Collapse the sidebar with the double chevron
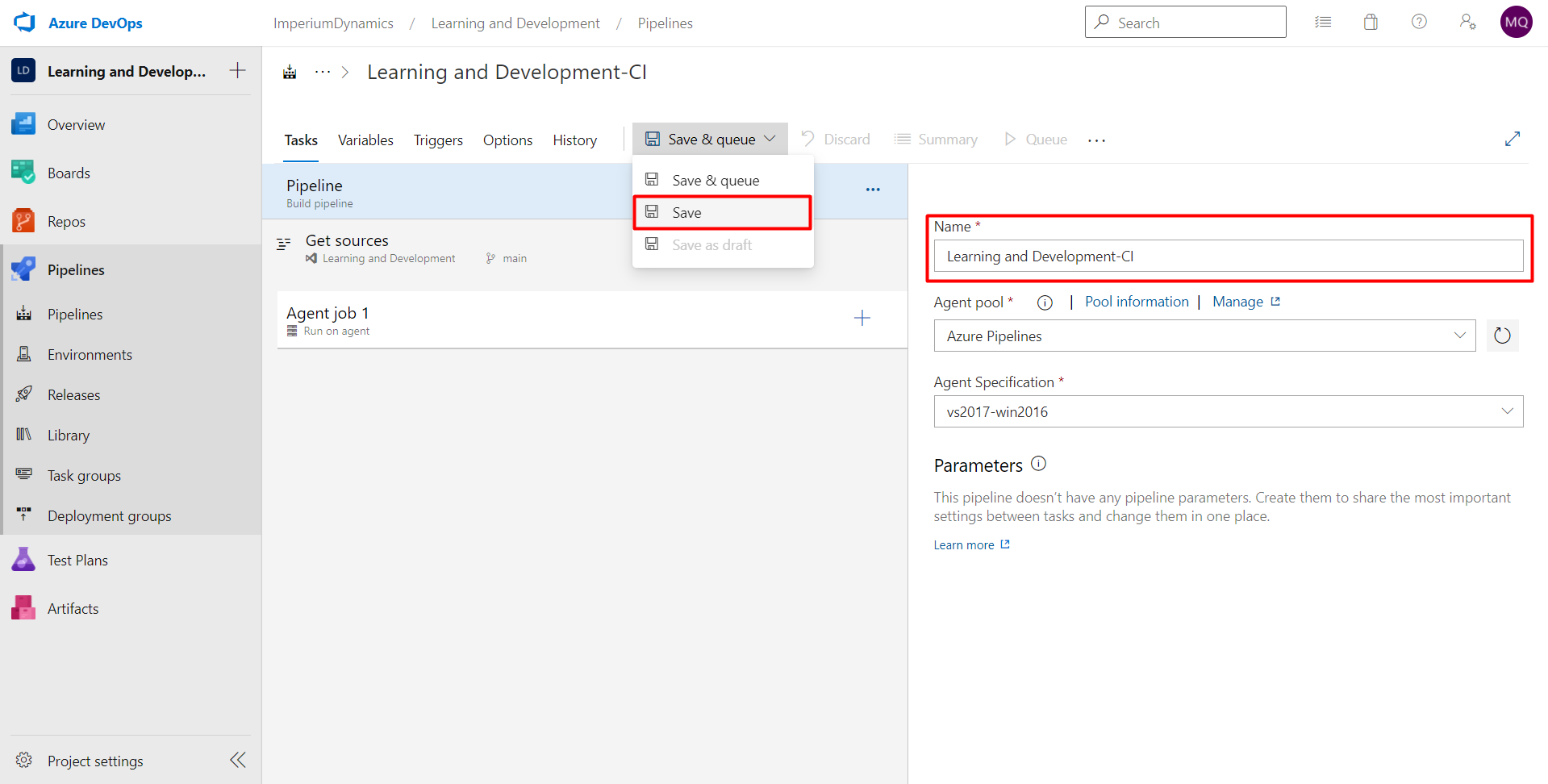The image size is (1548, 784). pos(237,759)
